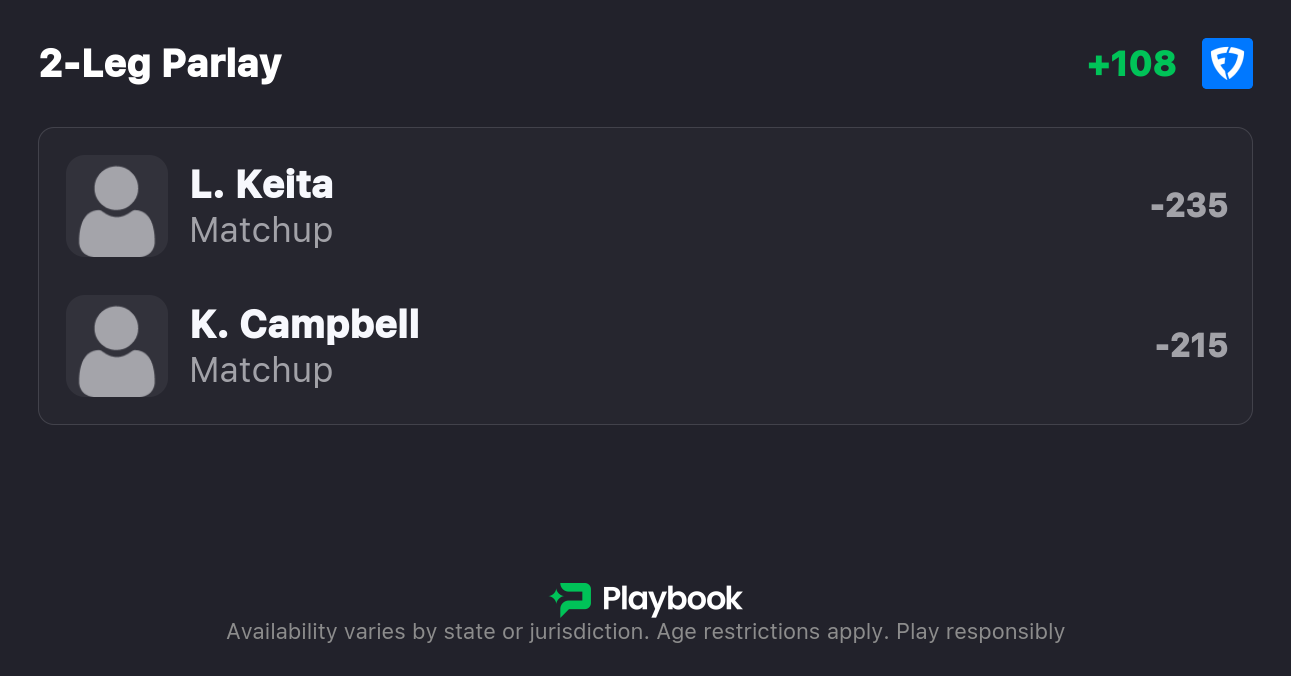Click the Playbook wordmark text
The width and height of the screenshot is (1291, 676).
pos(672,599)
